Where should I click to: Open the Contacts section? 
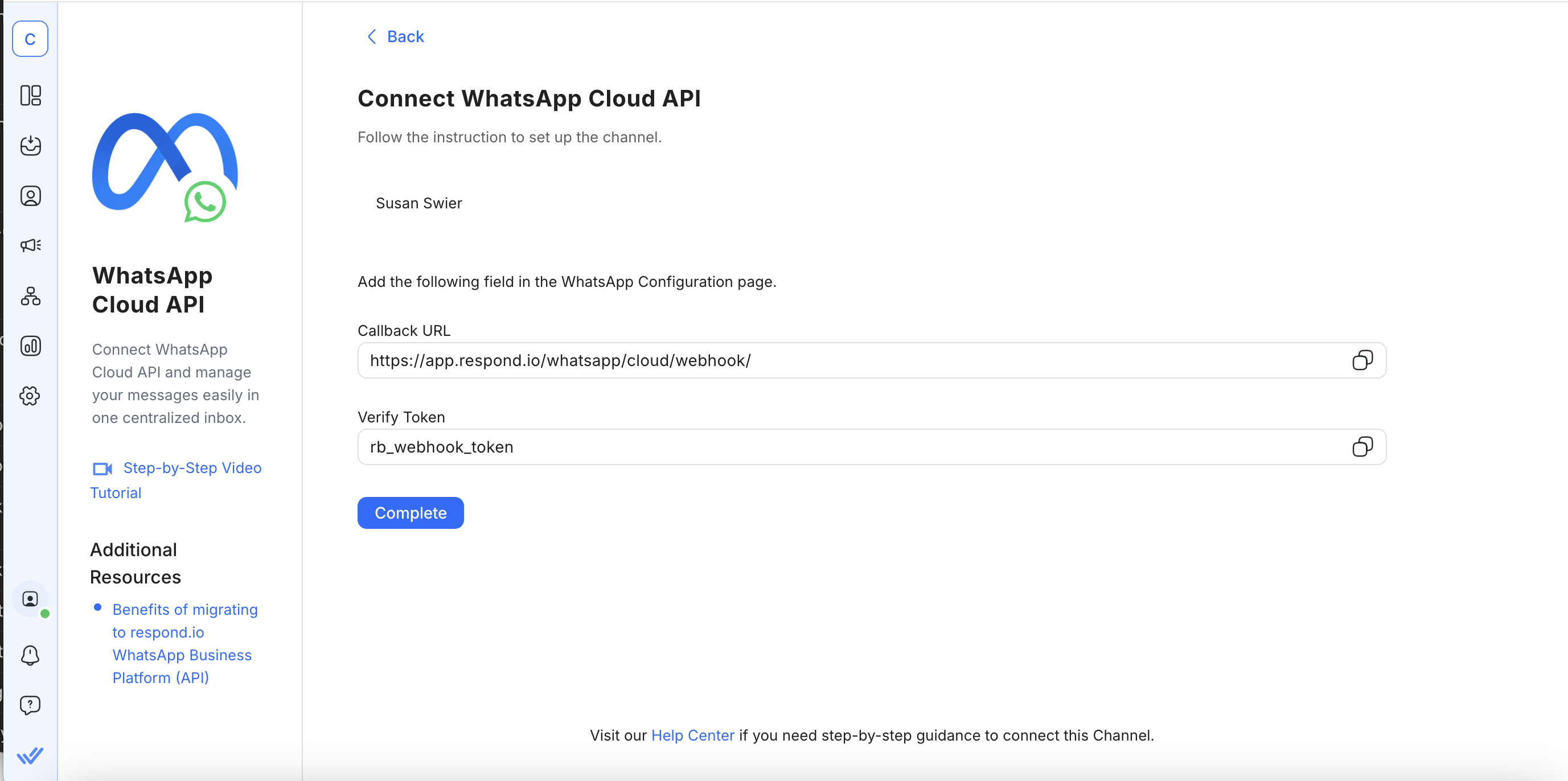point(30,195)
